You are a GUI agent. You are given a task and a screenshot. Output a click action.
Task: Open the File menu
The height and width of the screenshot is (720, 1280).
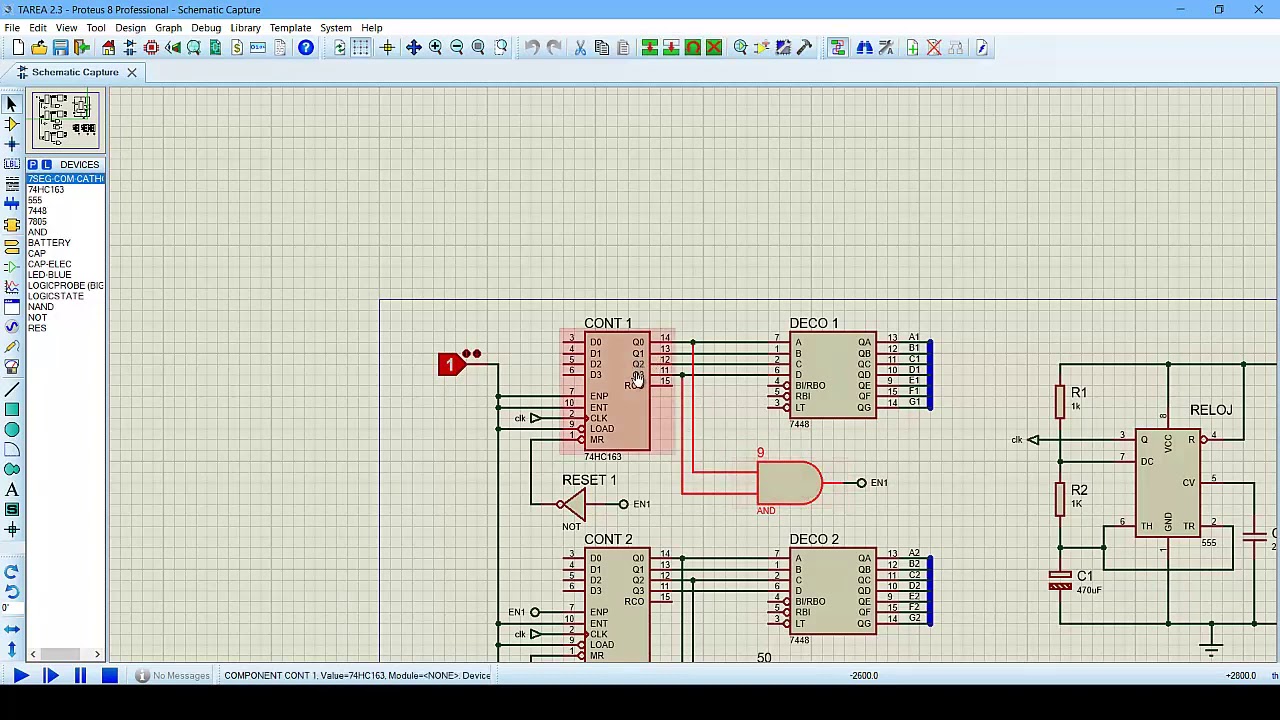click(x=12, y=28)
